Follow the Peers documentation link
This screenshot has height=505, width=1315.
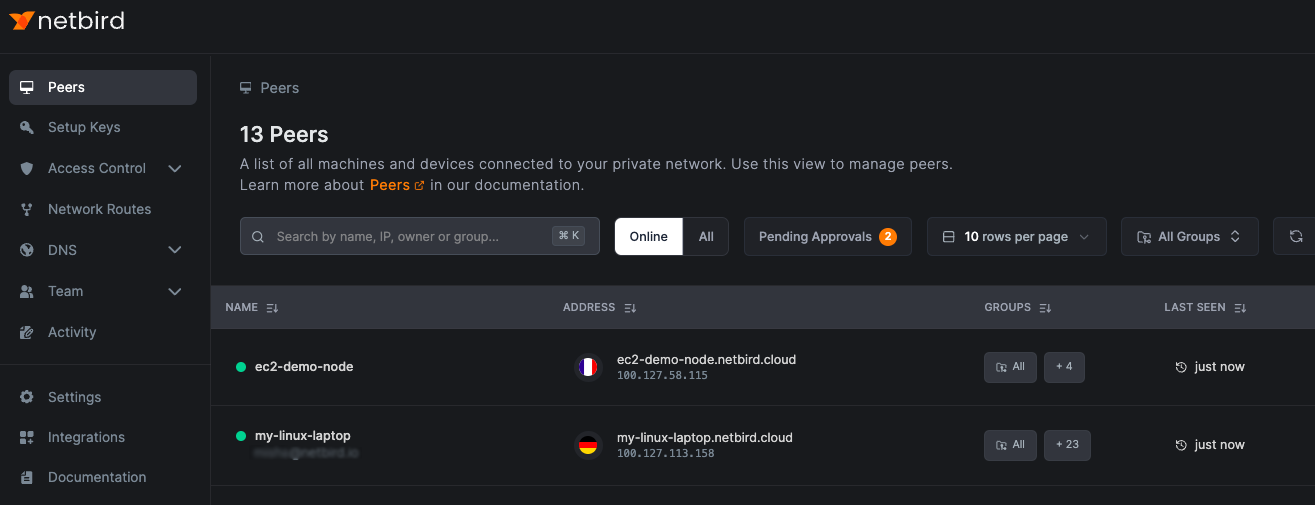[396, 185]
